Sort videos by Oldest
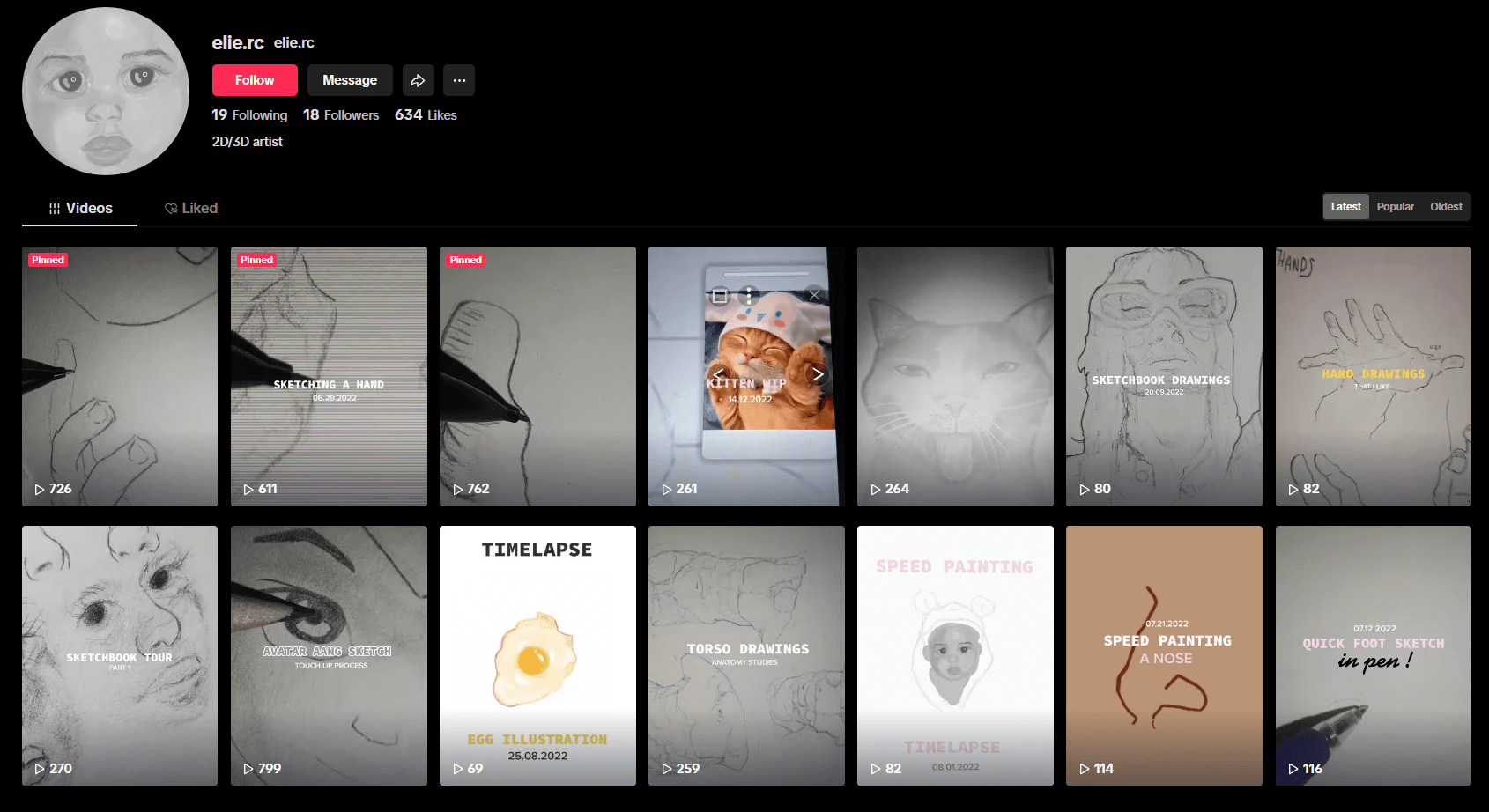 [x=1446, y=207]
